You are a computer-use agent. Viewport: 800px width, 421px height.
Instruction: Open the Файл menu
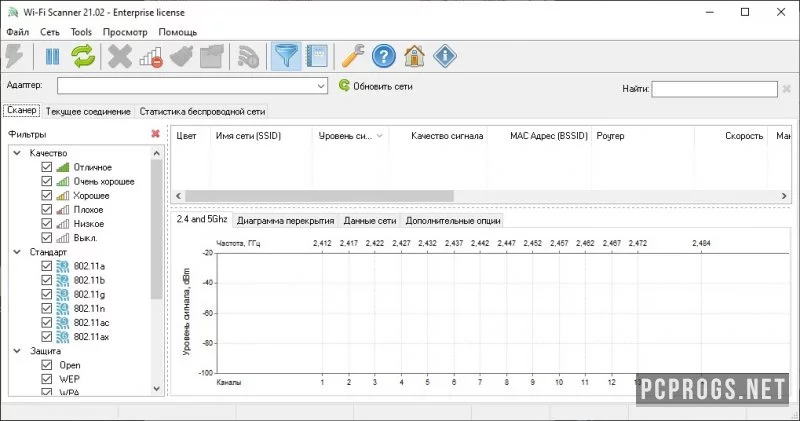pos(18,32)
